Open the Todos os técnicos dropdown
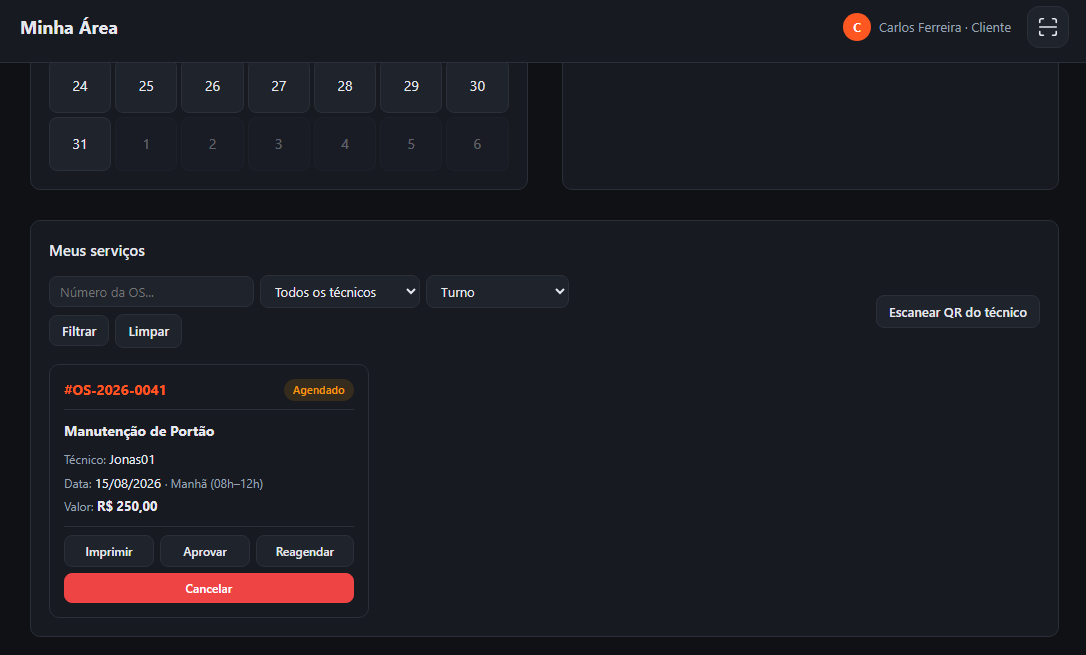This screenshot has height=655, width=1086. click(x=339, y=291)
